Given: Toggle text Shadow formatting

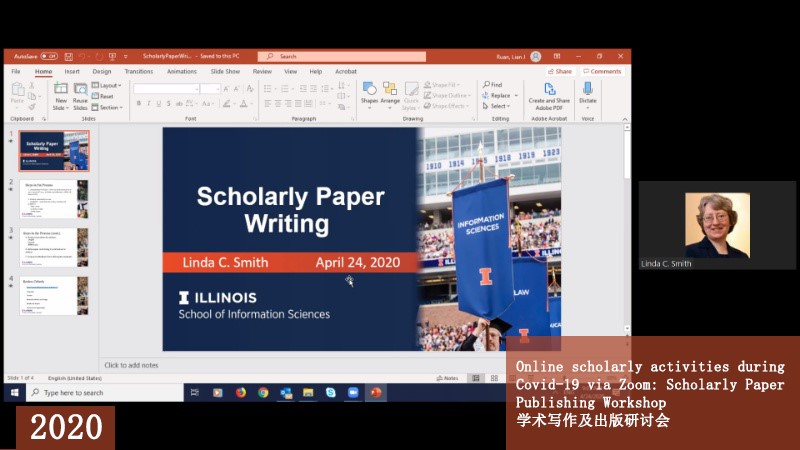Looking at the screenshot, I should click(168, 104).
